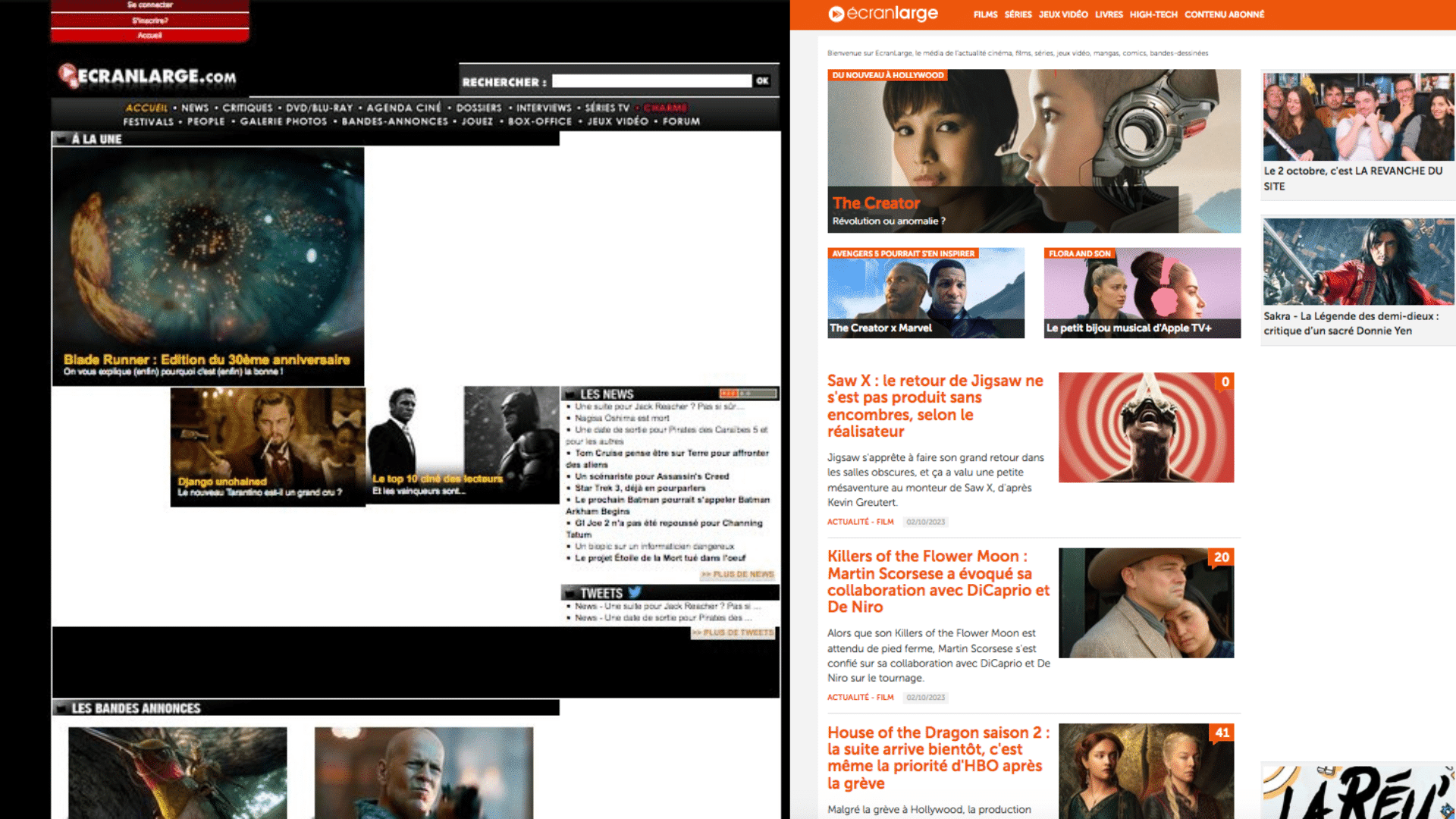Click House of the Dragon saison 2 headline
Image resolution: width=1456 pixels, height=819 pixels.
939,758
